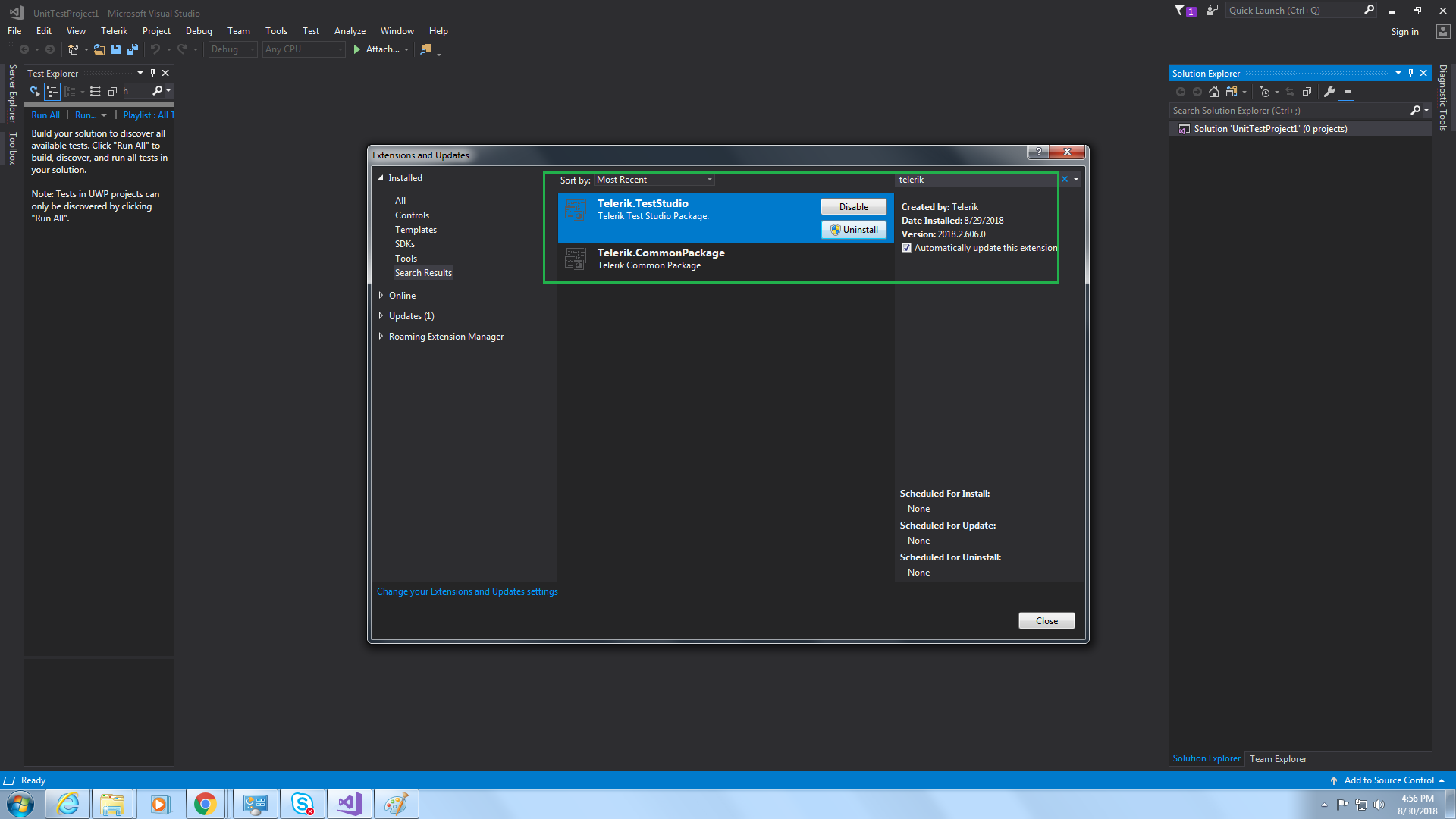1456x819 pixels.
Task: Open the Server Explorer side tab
Action: tap(12, 93)
